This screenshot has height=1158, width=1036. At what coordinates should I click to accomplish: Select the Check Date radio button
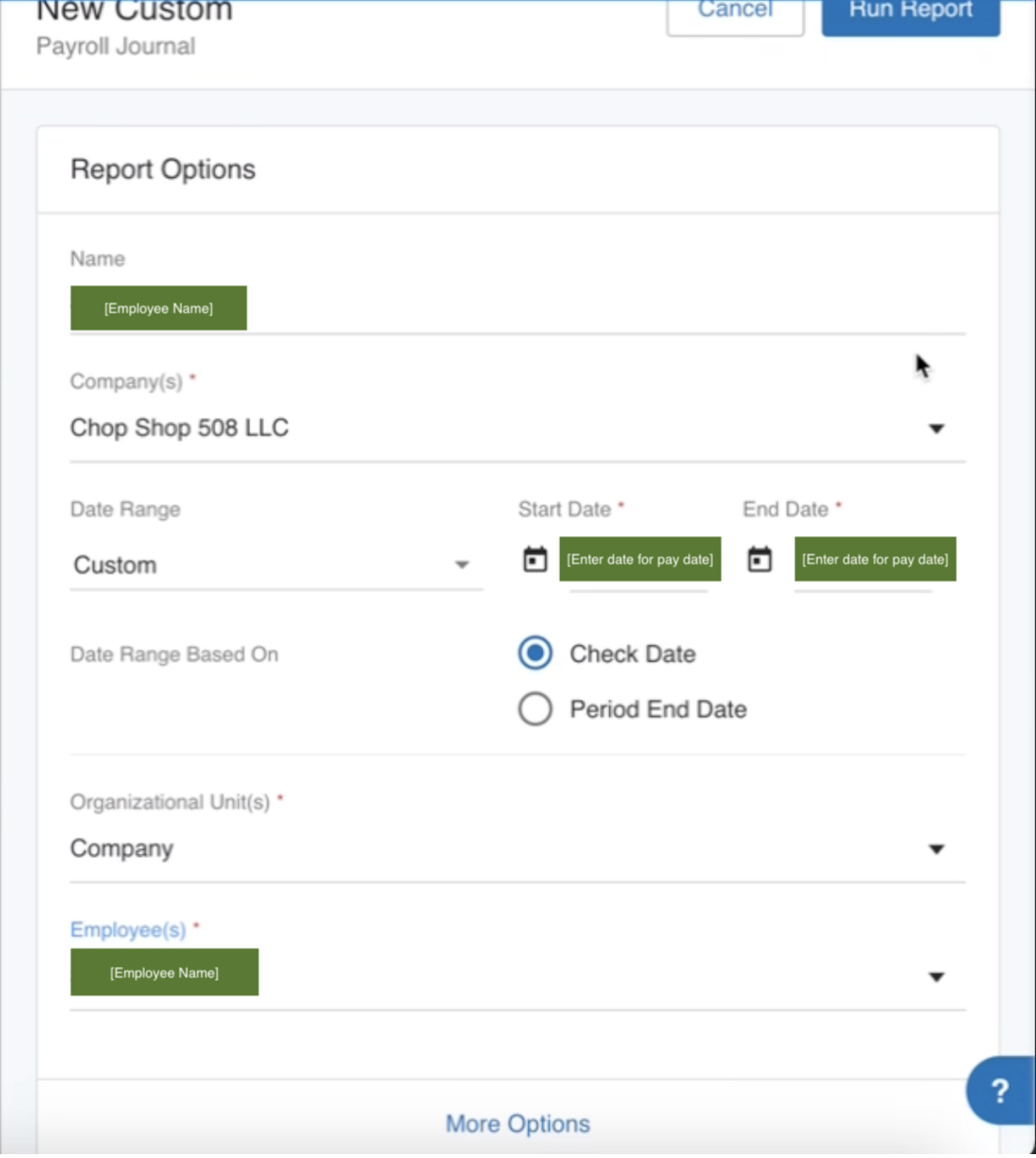click(535, 654)
